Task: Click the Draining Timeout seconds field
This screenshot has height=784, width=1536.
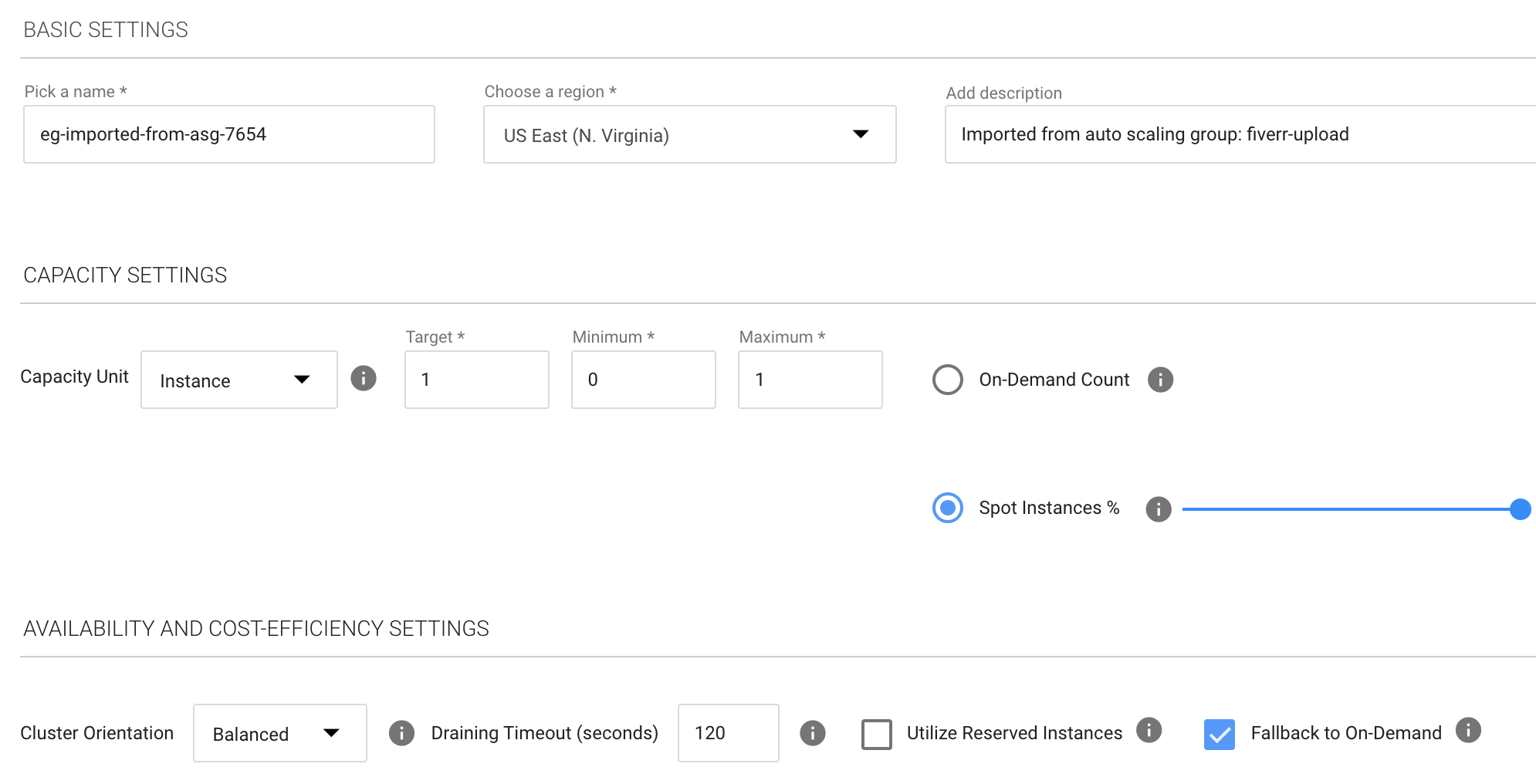Action: coord(728,733)
